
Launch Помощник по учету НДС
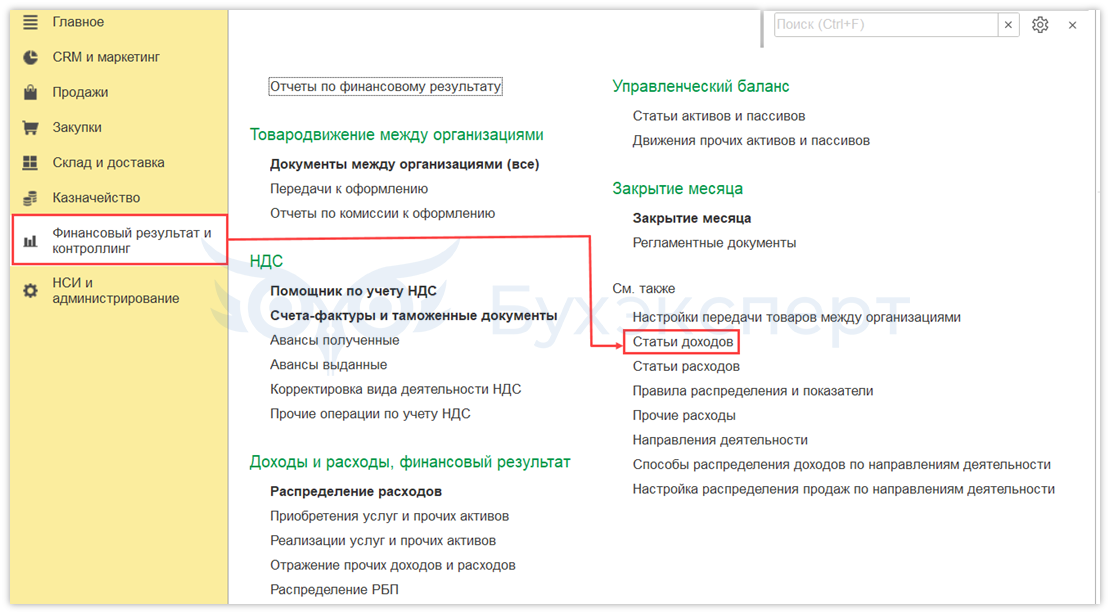pos(353,291)
